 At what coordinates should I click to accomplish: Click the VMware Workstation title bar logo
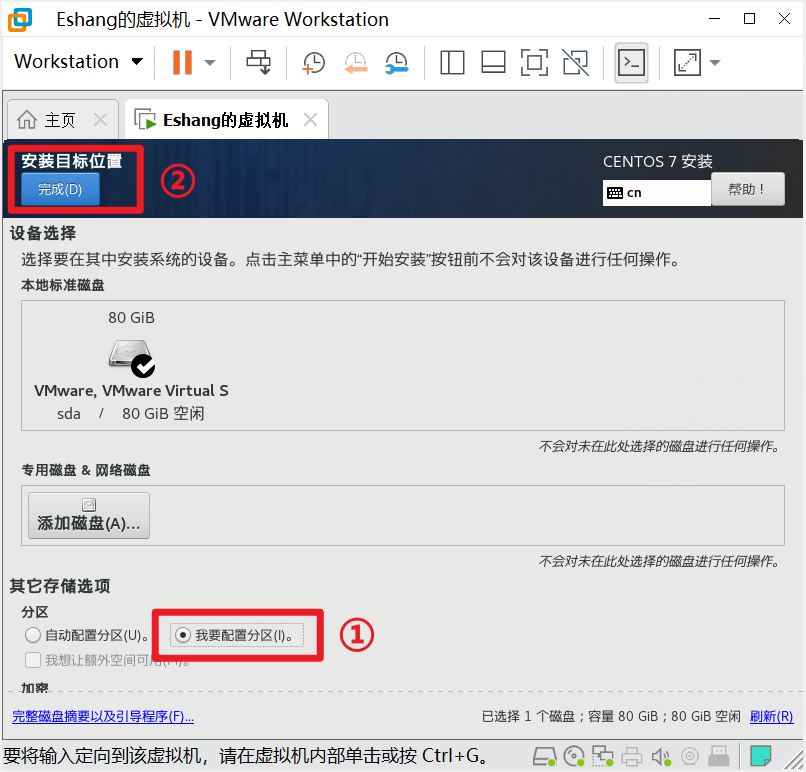[20, 20]
